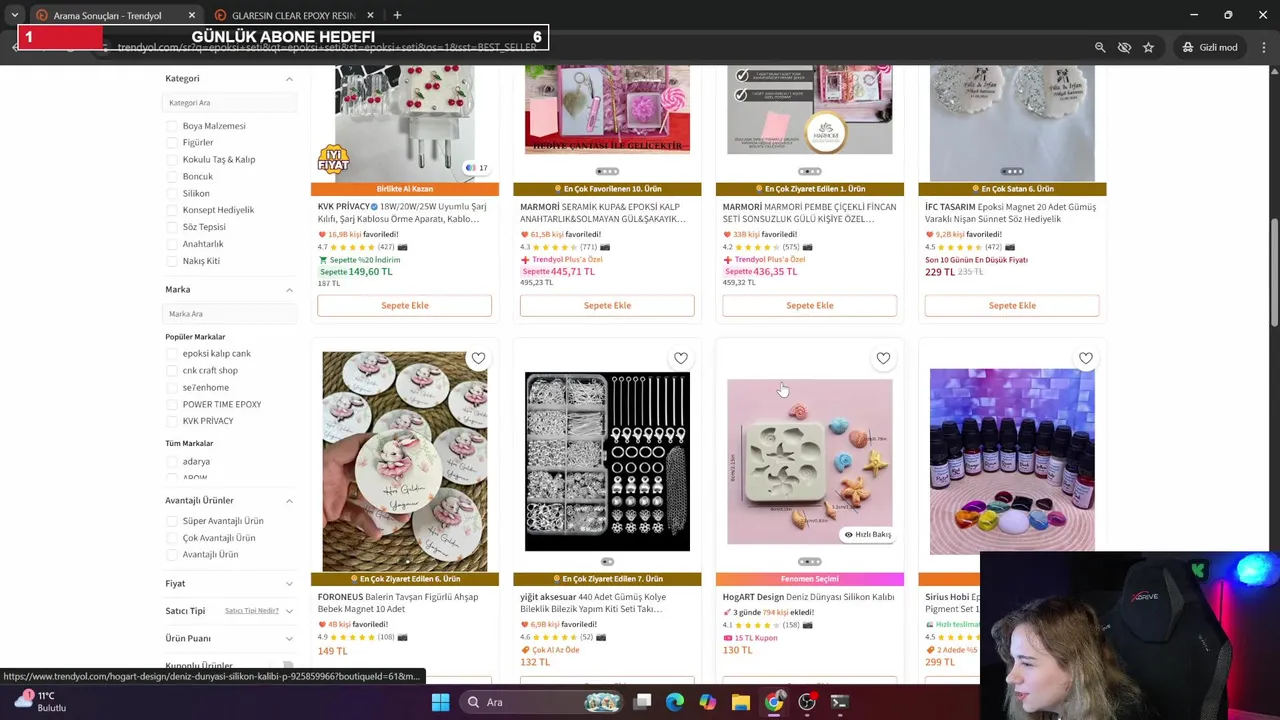Collapse the Kategori filter section
This screenshot has width=1280, height=720.
click(289, 79)
